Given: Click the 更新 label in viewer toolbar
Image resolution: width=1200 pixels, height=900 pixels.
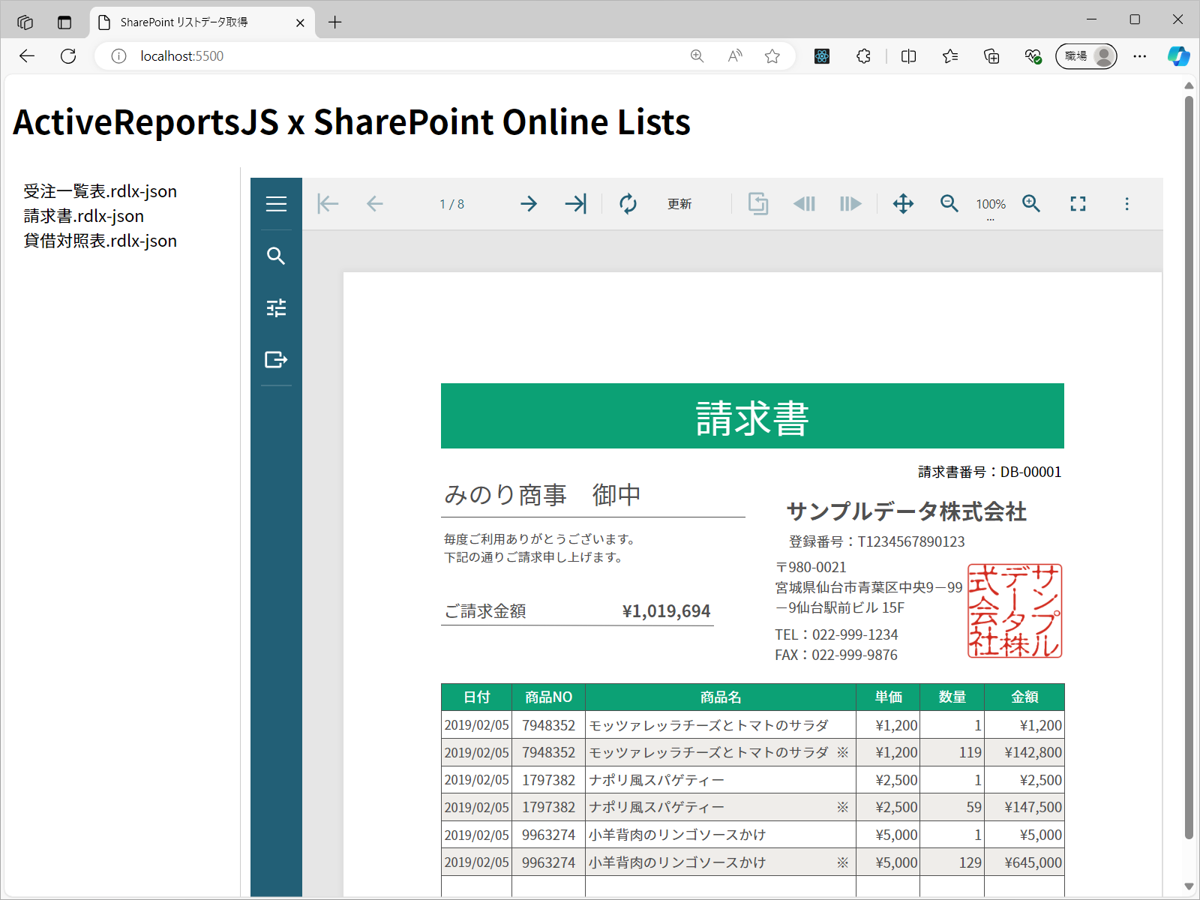Looking at the screenshot, I should (x=680, y=204).
